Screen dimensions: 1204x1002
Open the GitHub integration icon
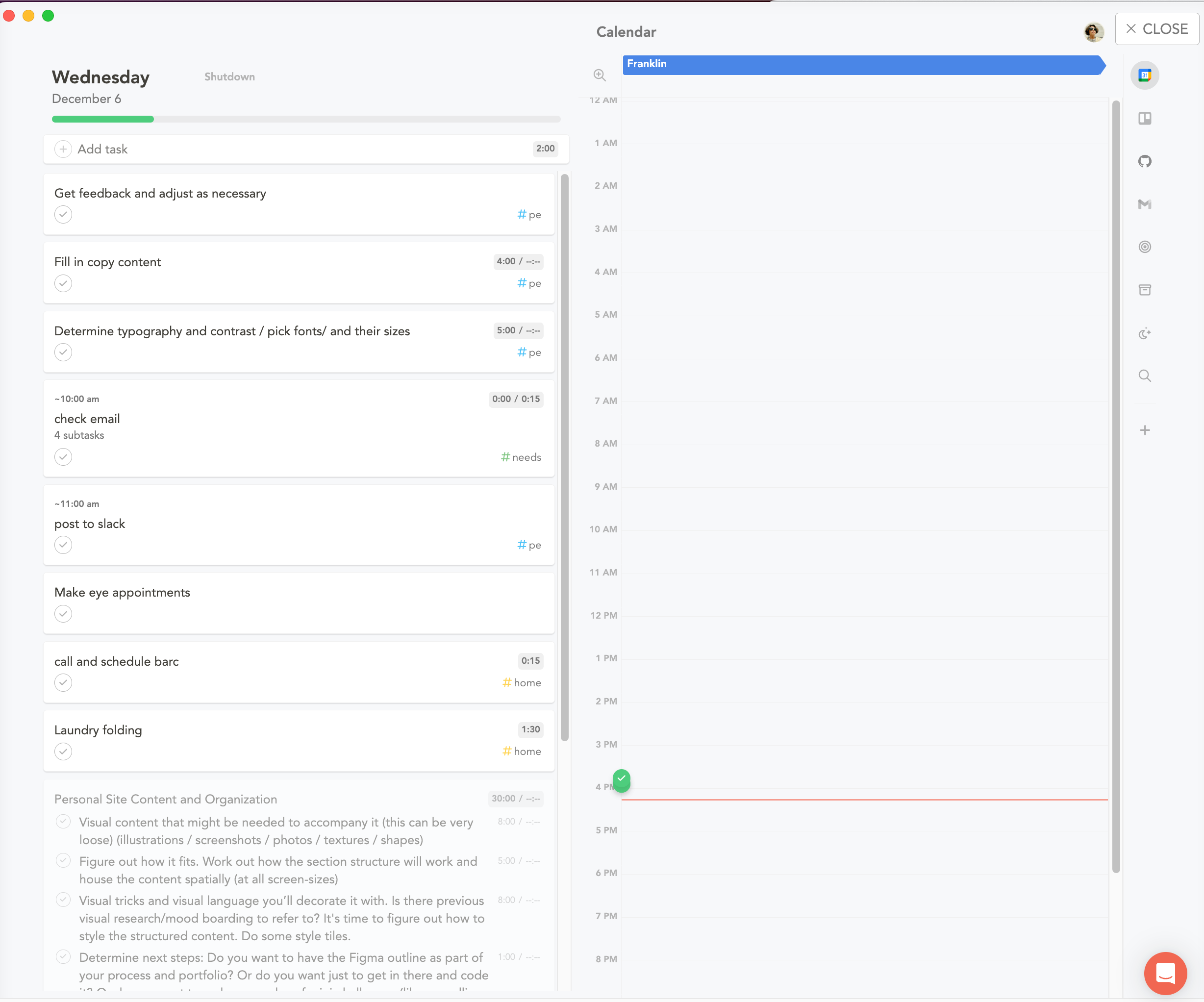pos(1144,162)
